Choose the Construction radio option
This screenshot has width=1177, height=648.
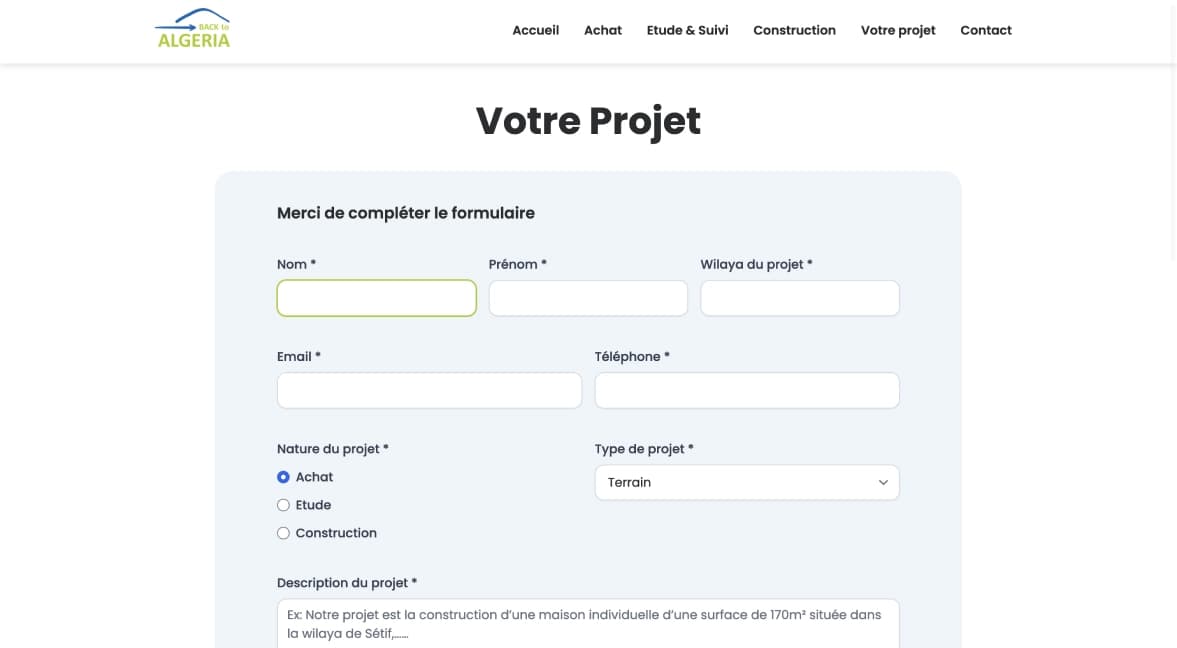point(283,533)
